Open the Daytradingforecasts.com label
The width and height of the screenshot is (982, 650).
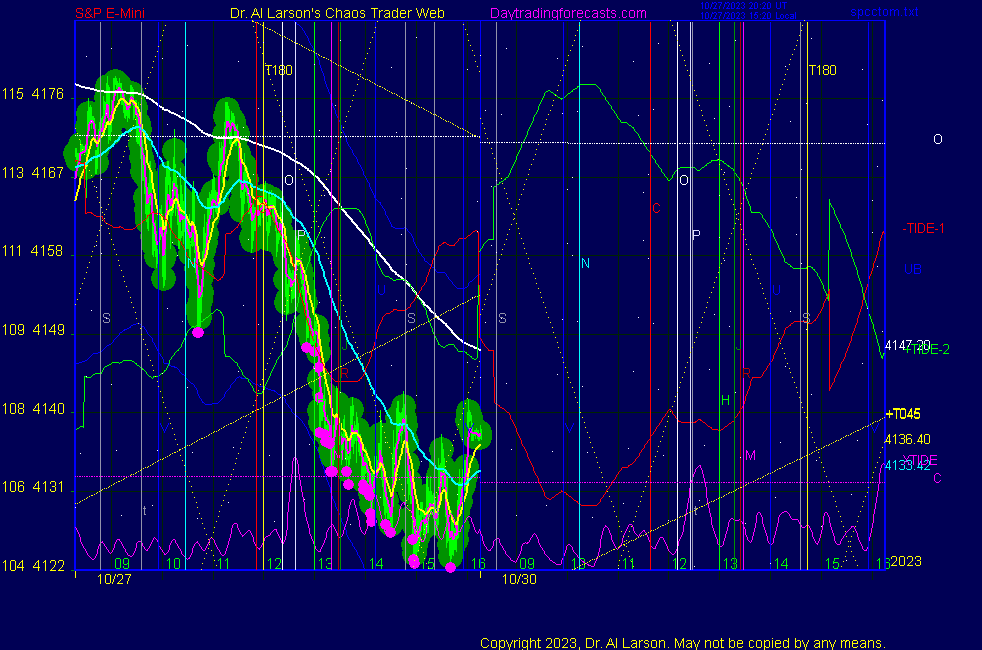coord(568,13)
